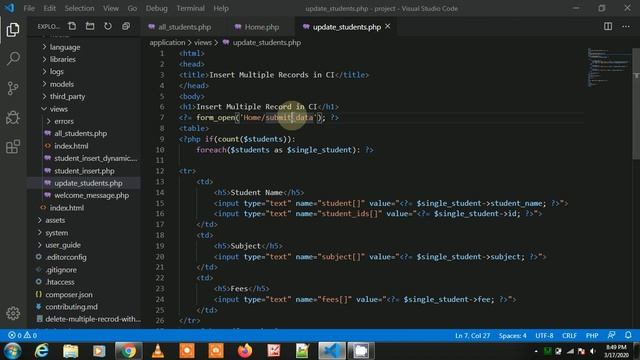Open the Debug view in activity bar
640x360 pixels.
coord(13,118)
